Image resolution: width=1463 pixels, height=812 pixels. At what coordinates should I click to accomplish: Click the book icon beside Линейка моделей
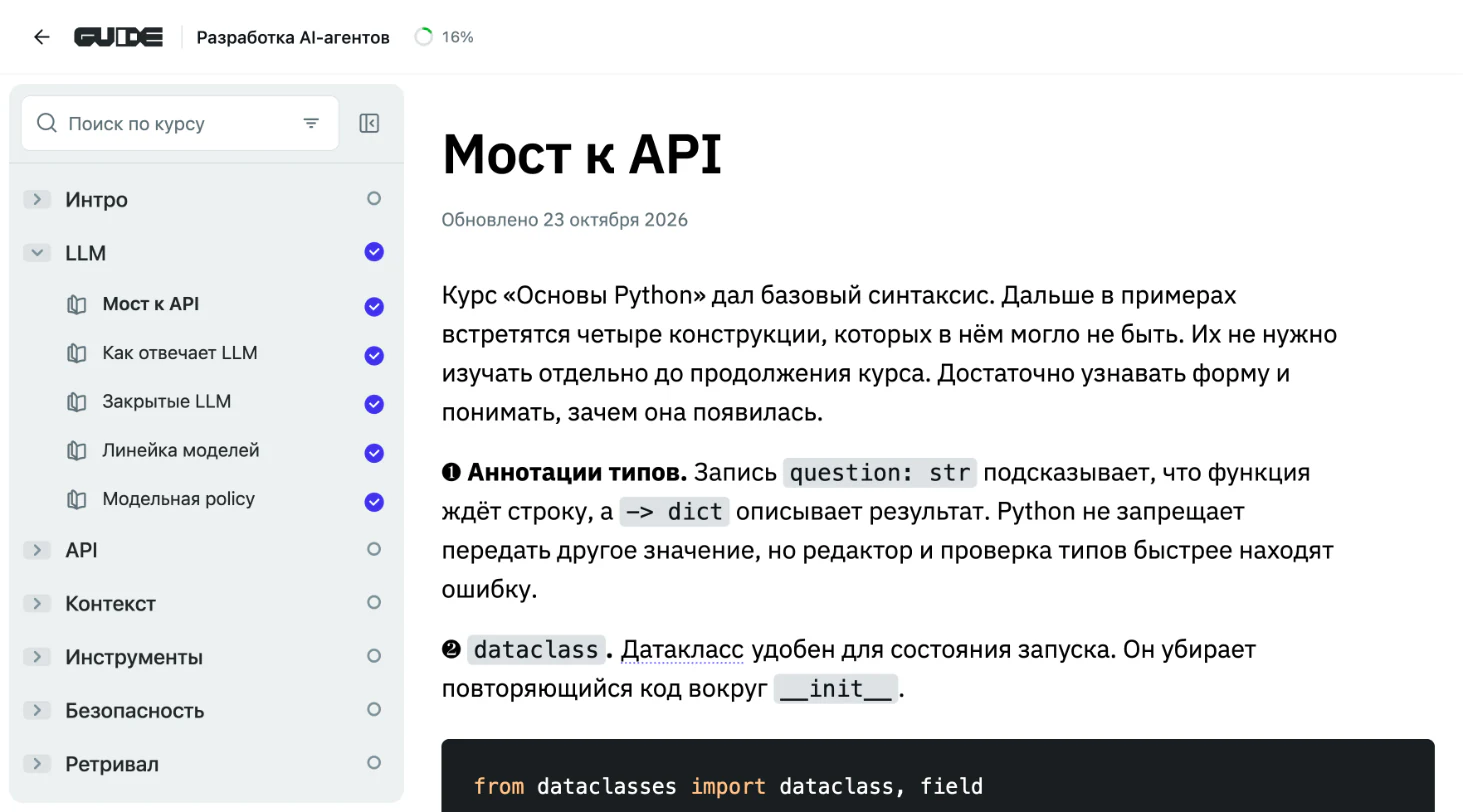click(77, 451)
